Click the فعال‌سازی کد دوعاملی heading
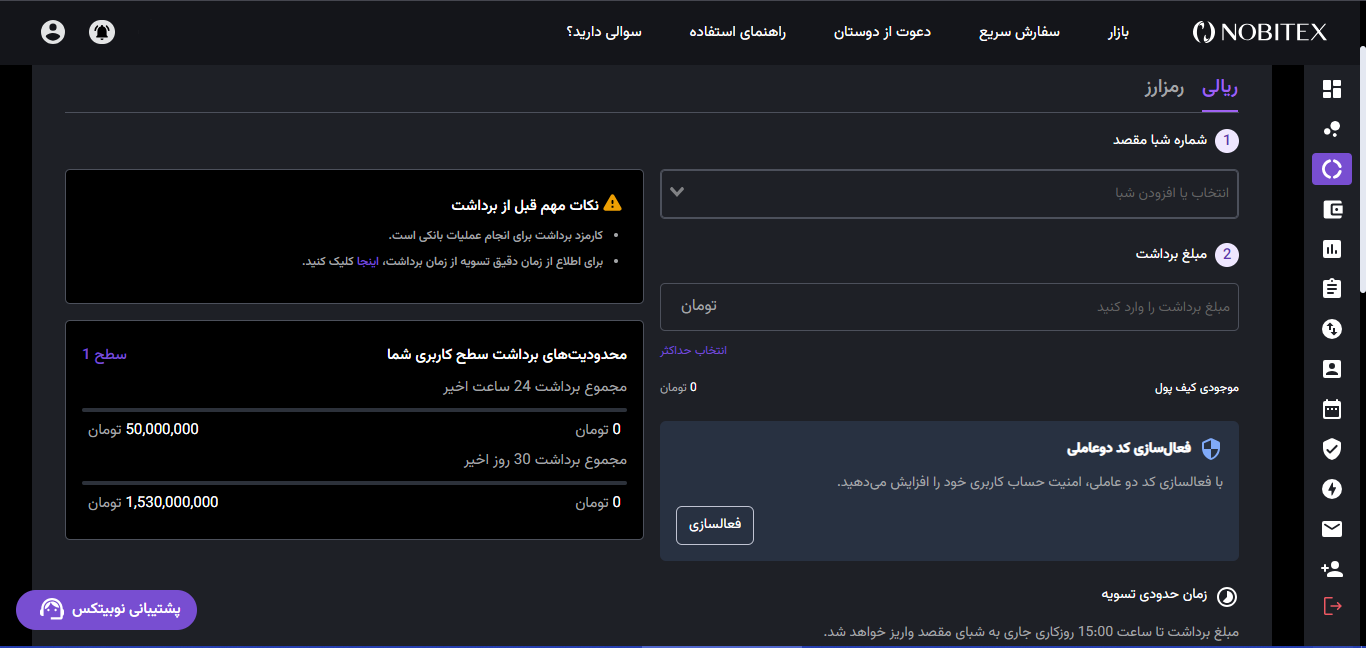 (1129, 448)
